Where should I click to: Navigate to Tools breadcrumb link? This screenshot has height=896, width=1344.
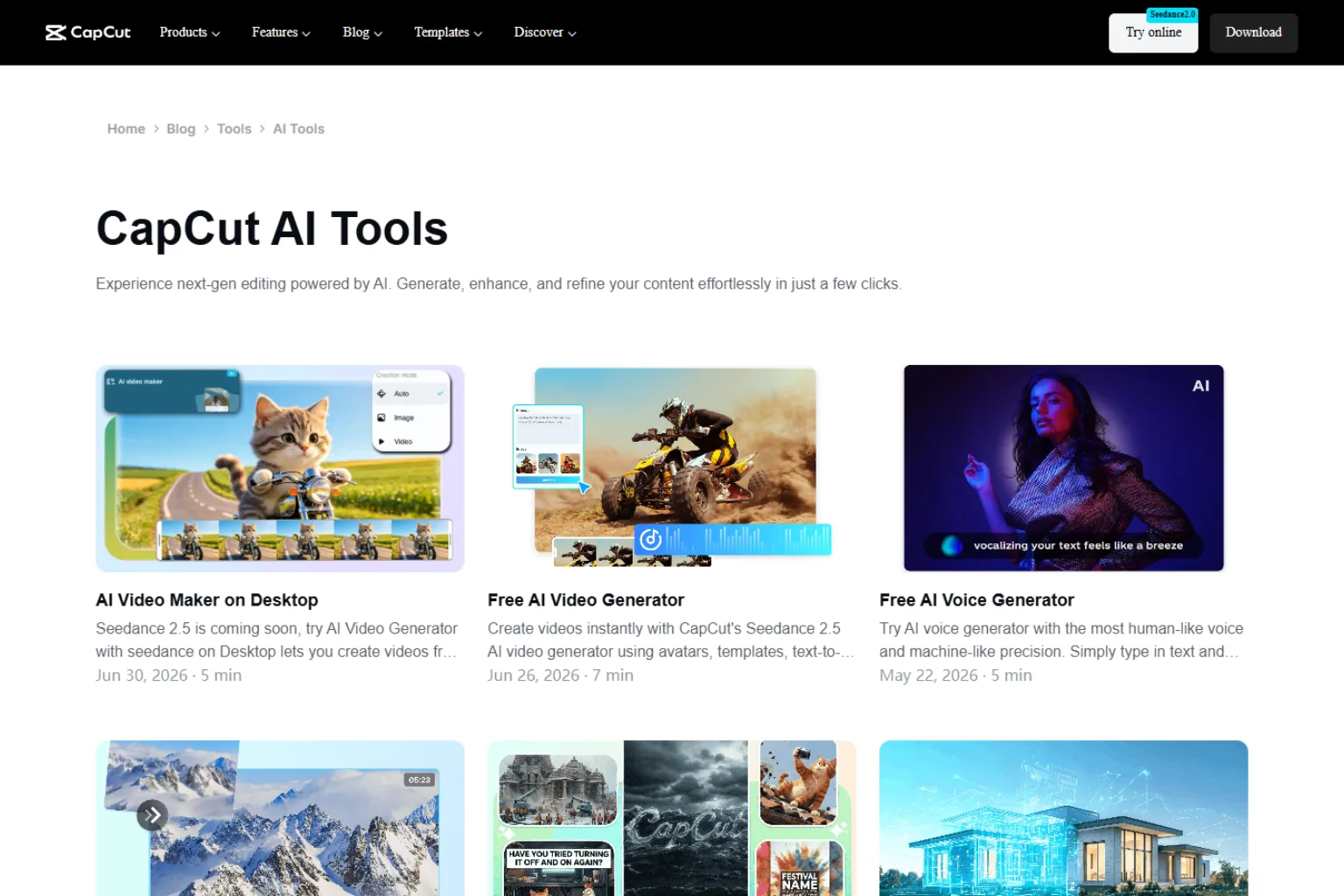(234, 129)
